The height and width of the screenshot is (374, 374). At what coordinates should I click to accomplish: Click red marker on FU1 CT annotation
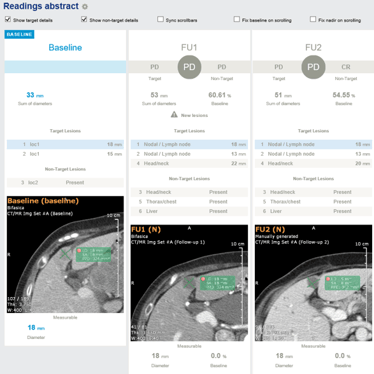pyautogui.click(x=203, y=279)
